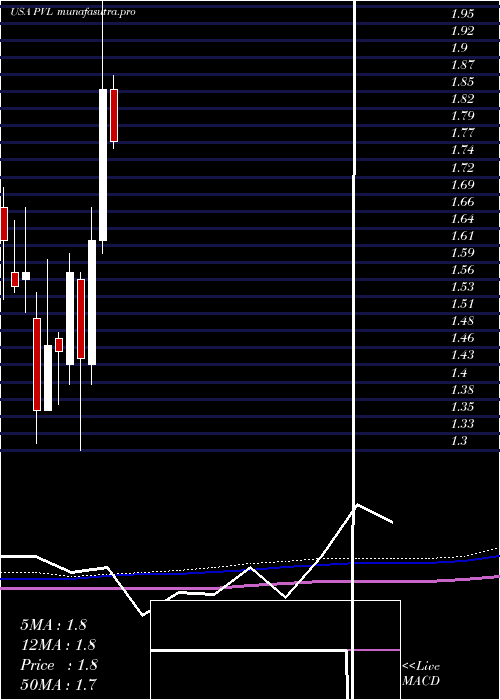Click the 1.69 price axis label

click(x=462, y=184)
